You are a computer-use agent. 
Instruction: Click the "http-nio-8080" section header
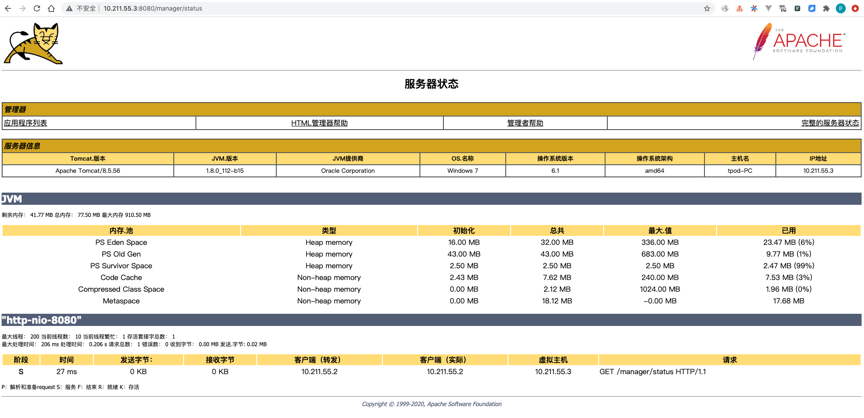(x=42, y=320)
